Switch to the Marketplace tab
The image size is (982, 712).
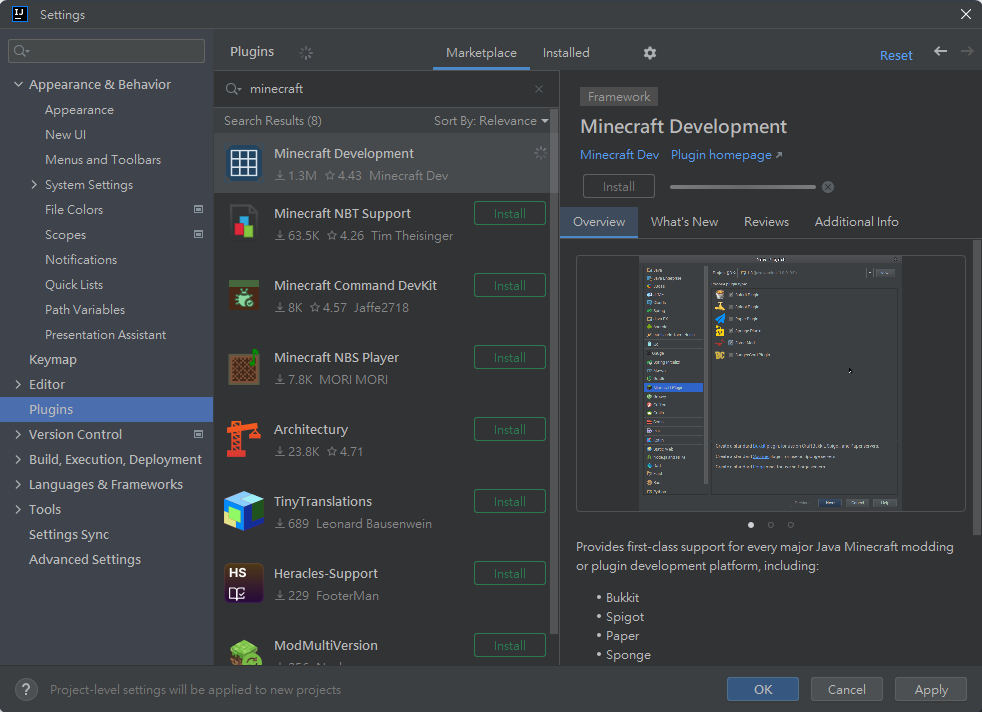[x=481, y=53]
